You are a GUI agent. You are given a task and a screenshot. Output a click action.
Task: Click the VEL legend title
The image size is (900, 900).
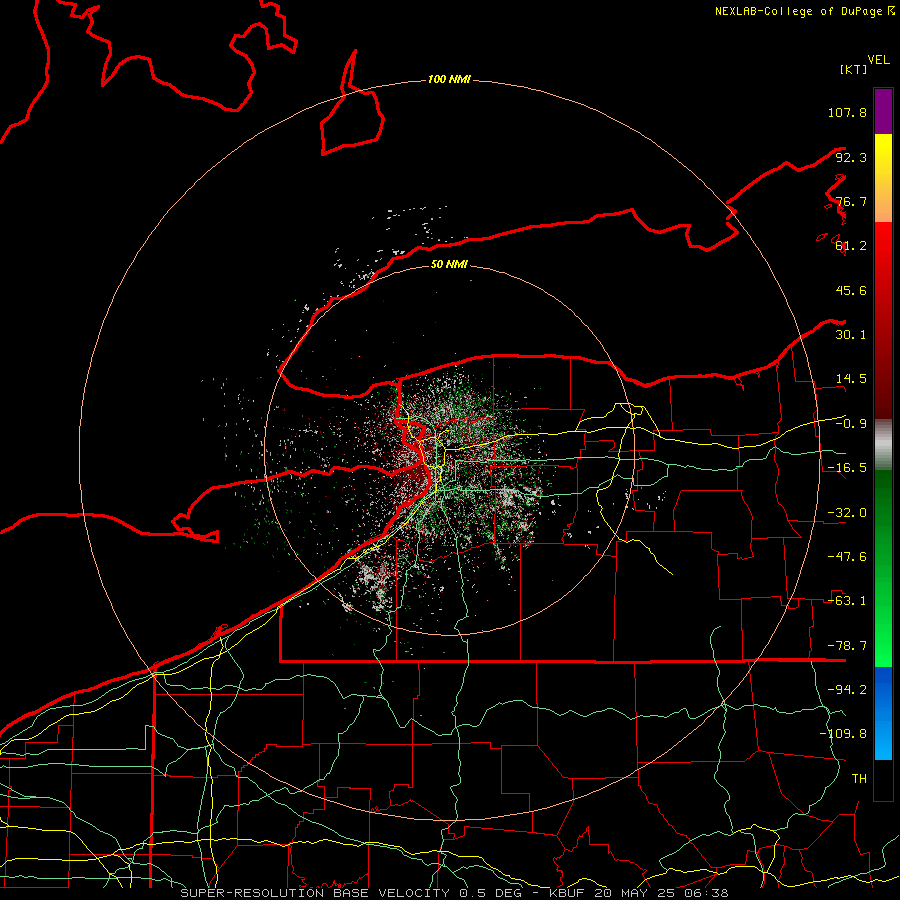tap(878, 60)
